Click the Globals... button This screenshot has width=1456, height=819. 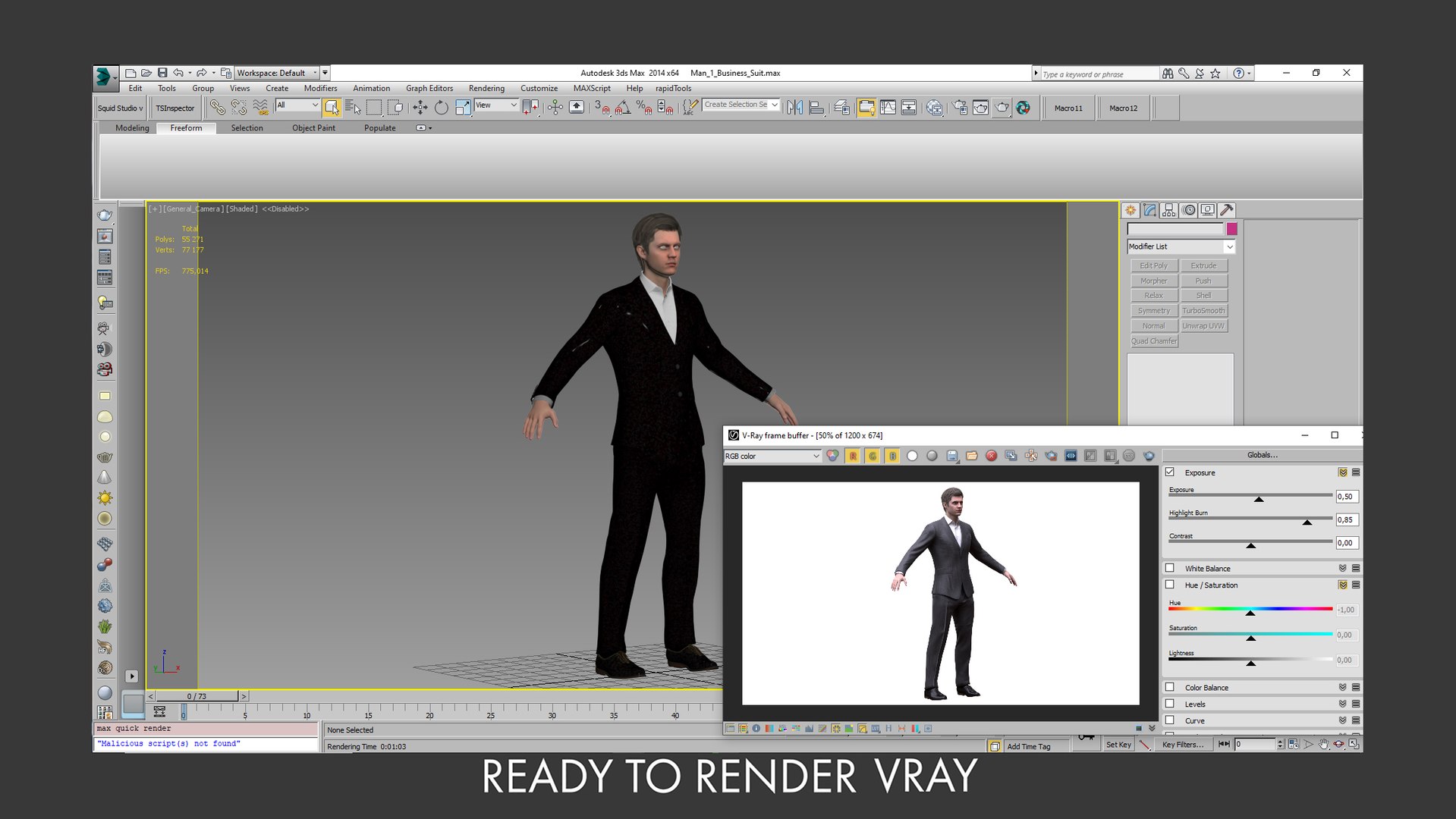(x=1263, y=455)
